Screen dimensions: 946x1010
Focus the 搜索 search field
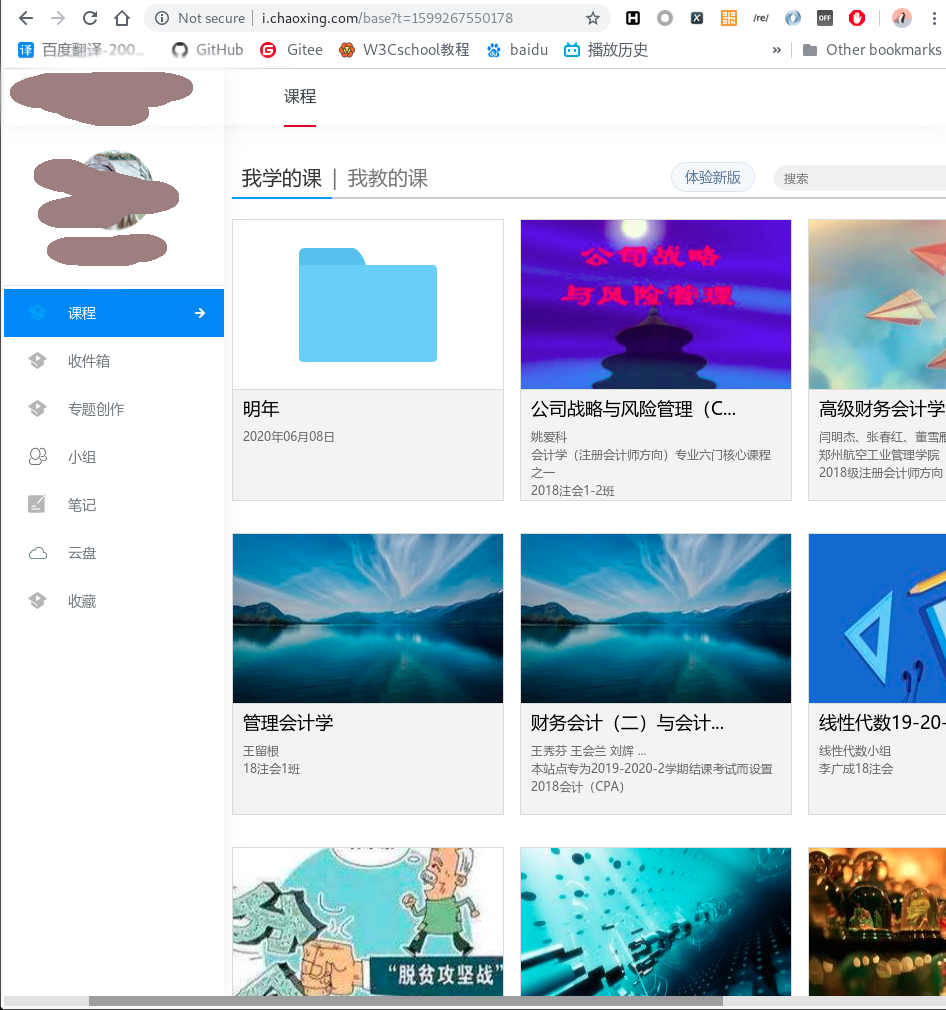tap(860, 178)
